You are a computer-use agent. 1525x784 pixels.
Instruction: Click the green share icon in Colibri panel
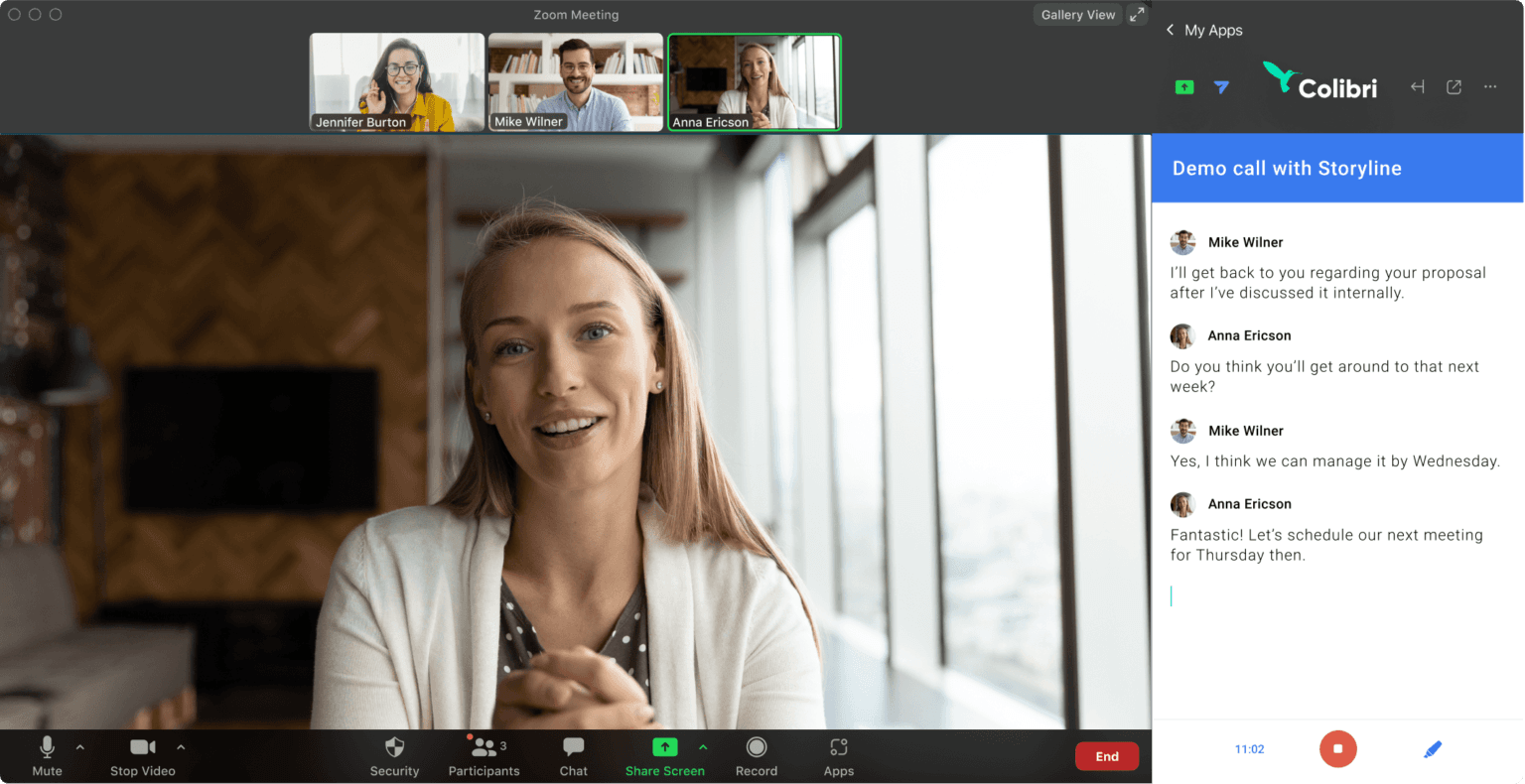(1184, 87)
